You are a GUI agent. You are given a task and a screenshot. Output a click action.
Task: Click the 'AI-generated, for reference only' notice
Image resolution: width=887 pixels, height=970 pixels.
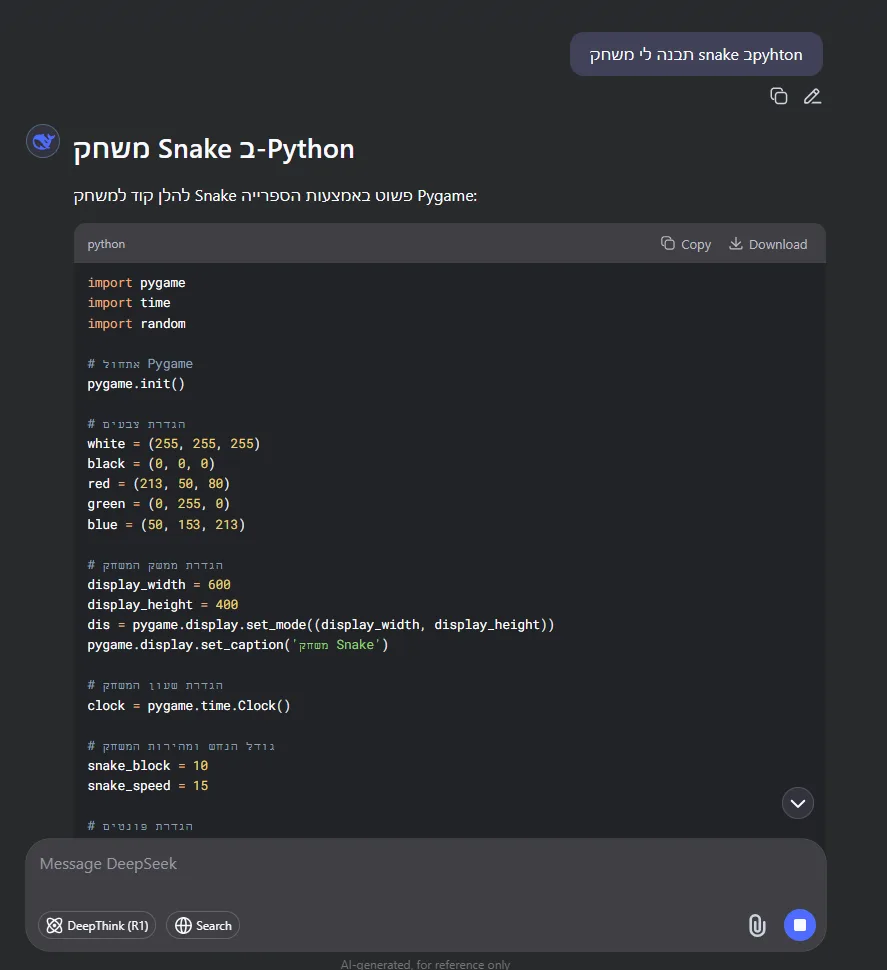tap(426, 964)
